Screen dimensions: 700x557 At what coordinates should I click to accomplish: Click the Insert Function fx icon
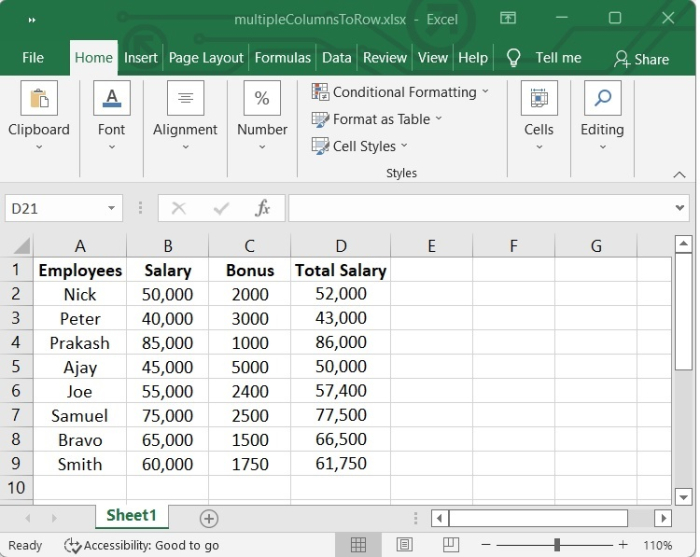pyautogui.click(x=263, y=208)
